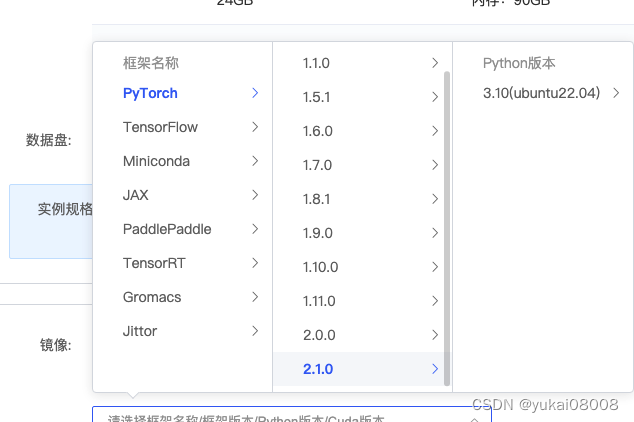The width and height of the screenshot is (634, 422).
Task: Choose Python 3.10(ubuntu22.04) option
Action: pos(543,93)
